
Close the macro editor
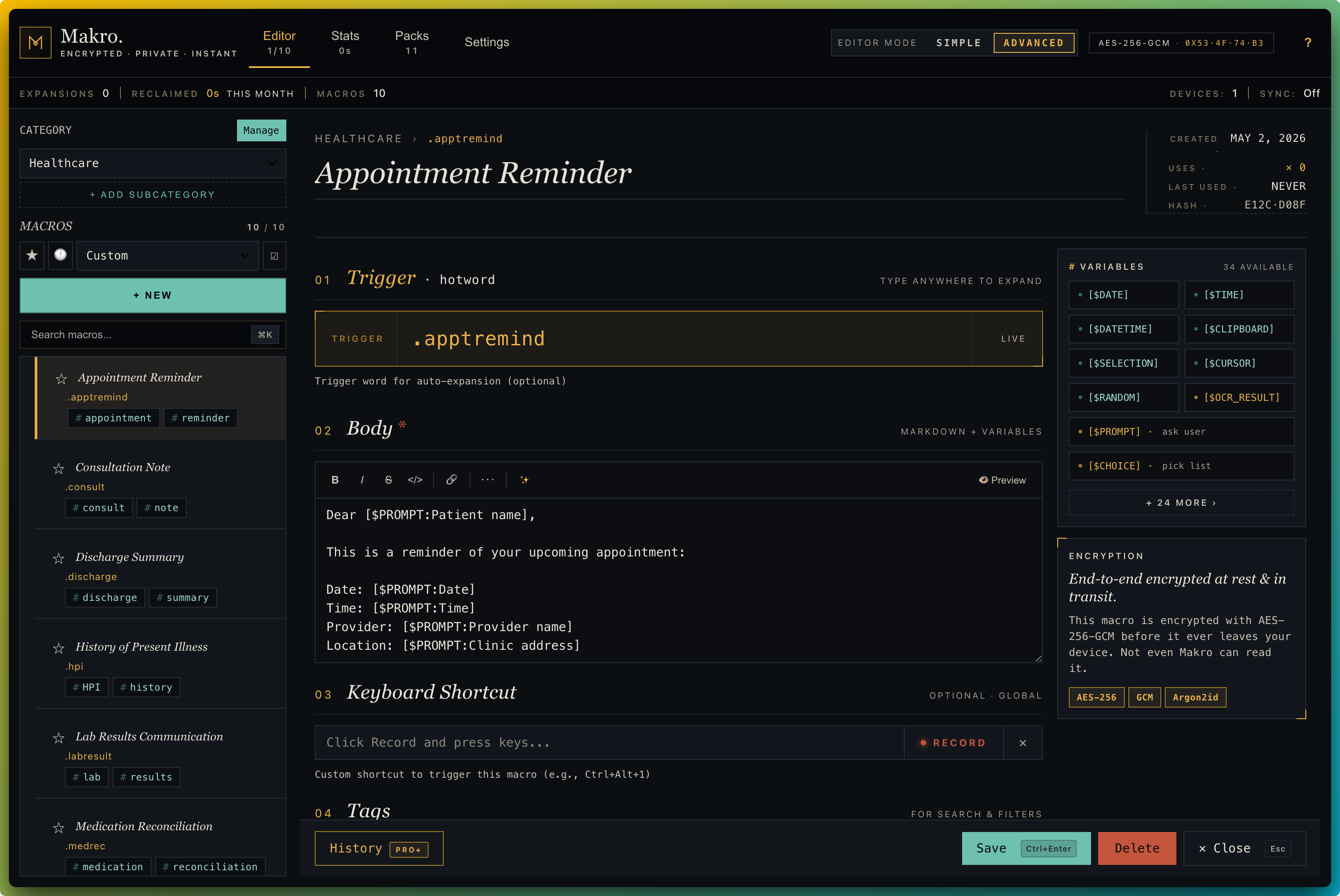(1244, 848)
